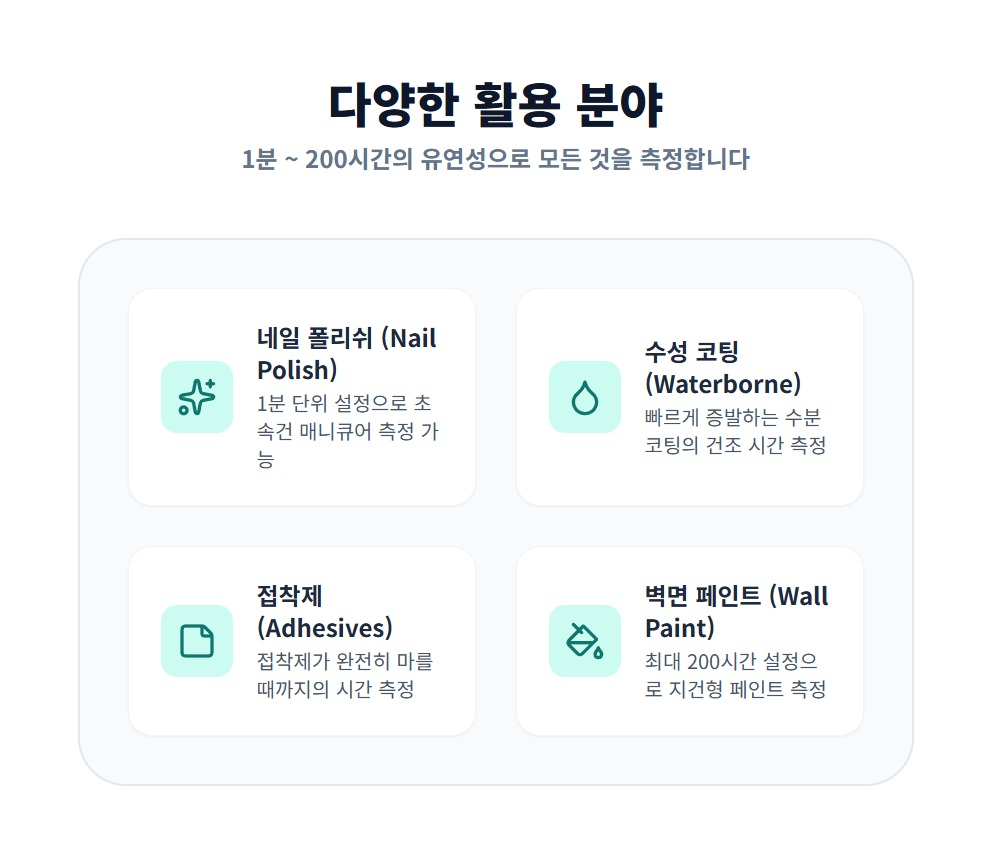Click the subtitle about 1분 ~ 200시간의 유연성
The height and width of the screenshot is (864, 989).
point(495,159)
